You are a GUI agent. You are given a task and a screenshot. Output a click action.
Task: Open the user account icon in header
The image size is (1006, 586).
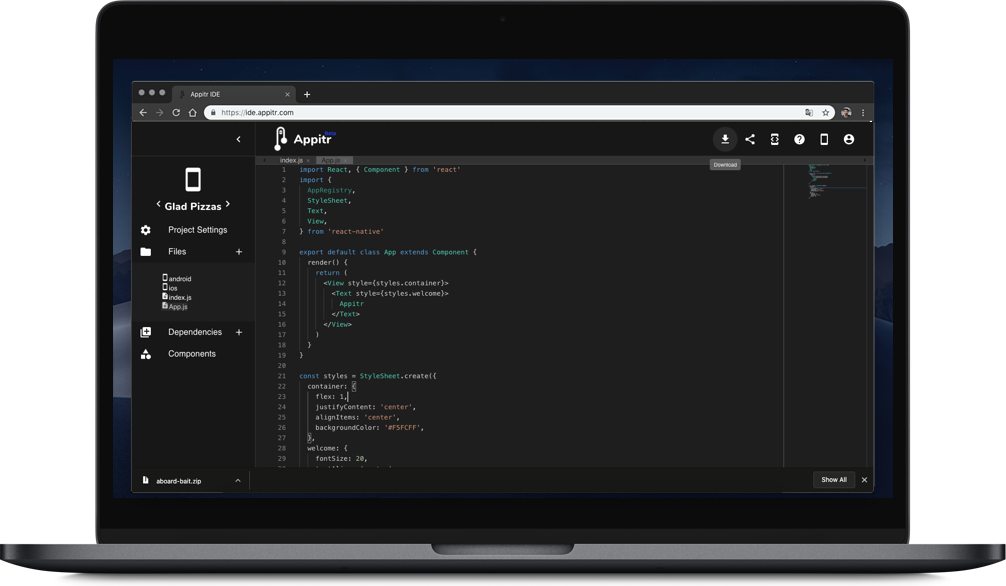849,139
